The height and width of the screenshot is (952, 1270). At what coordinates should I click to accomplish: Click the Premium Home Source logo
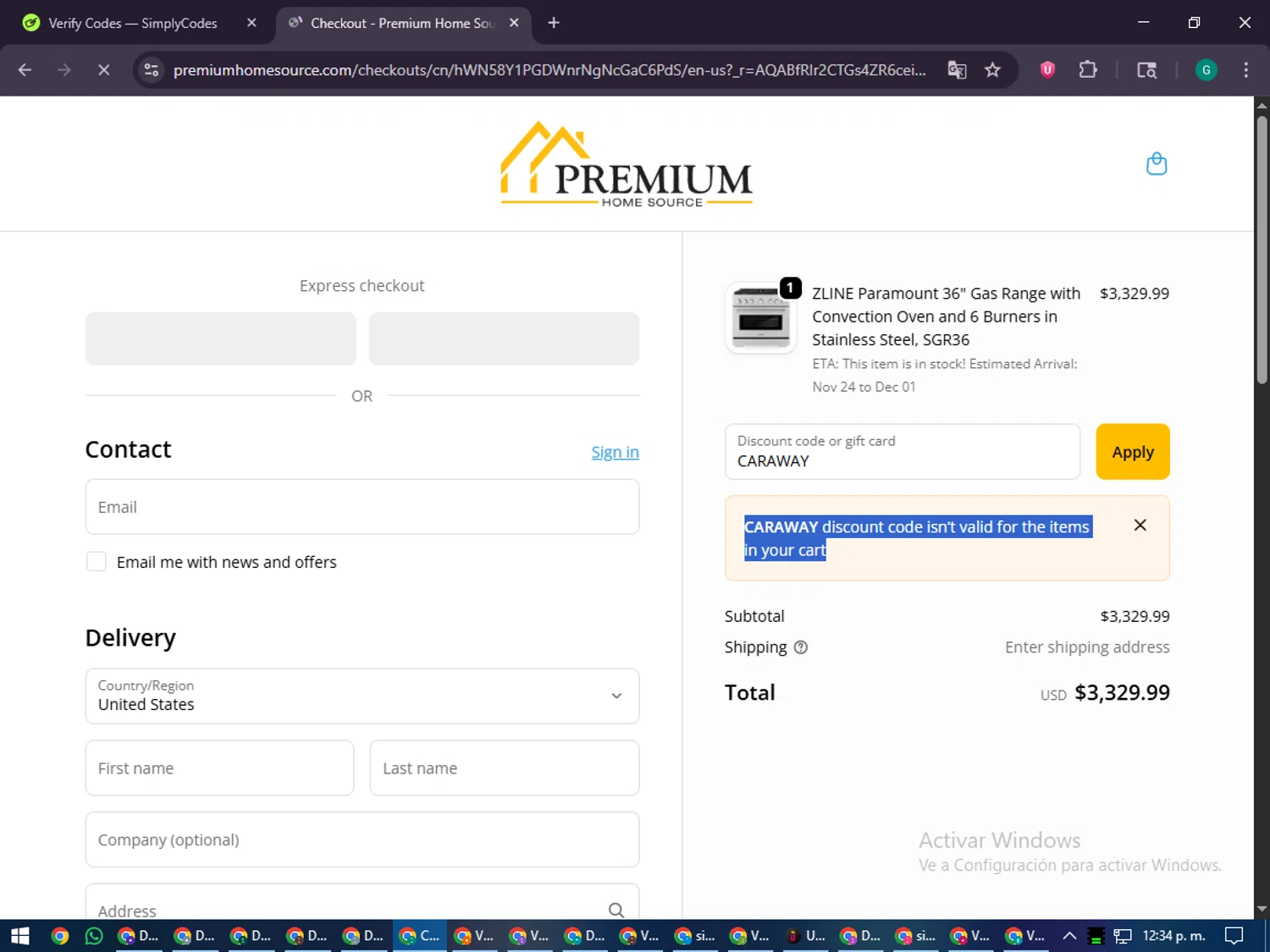[627, 163]
